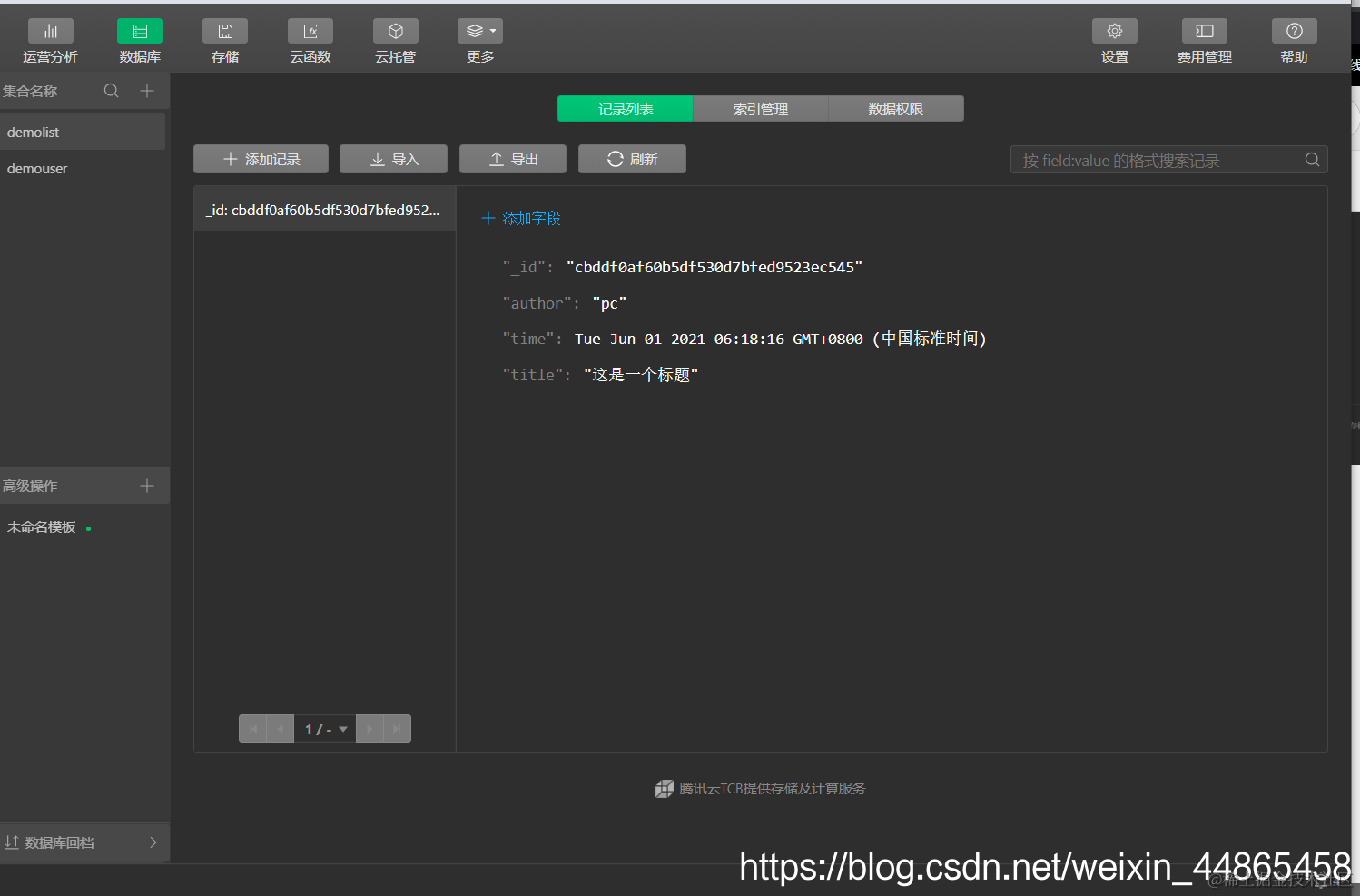Open the 云函数 cloud functions icon

click(310, 31)
